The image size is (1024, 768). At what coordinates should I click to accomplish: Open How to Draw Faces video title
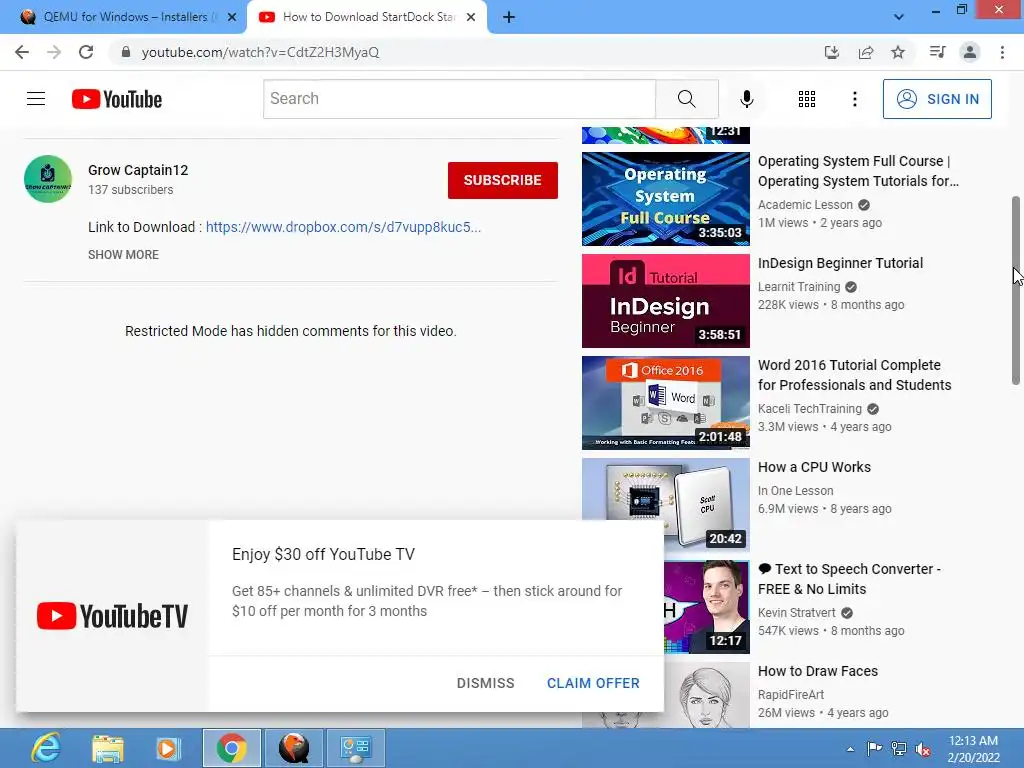coord(818,671)
